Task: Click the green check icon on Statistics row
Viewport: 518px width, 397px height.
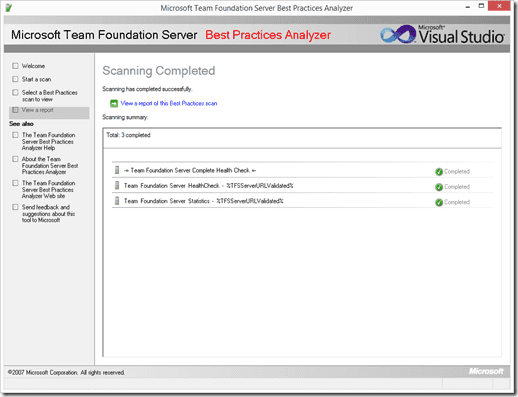Action: (x=439, y=202)
